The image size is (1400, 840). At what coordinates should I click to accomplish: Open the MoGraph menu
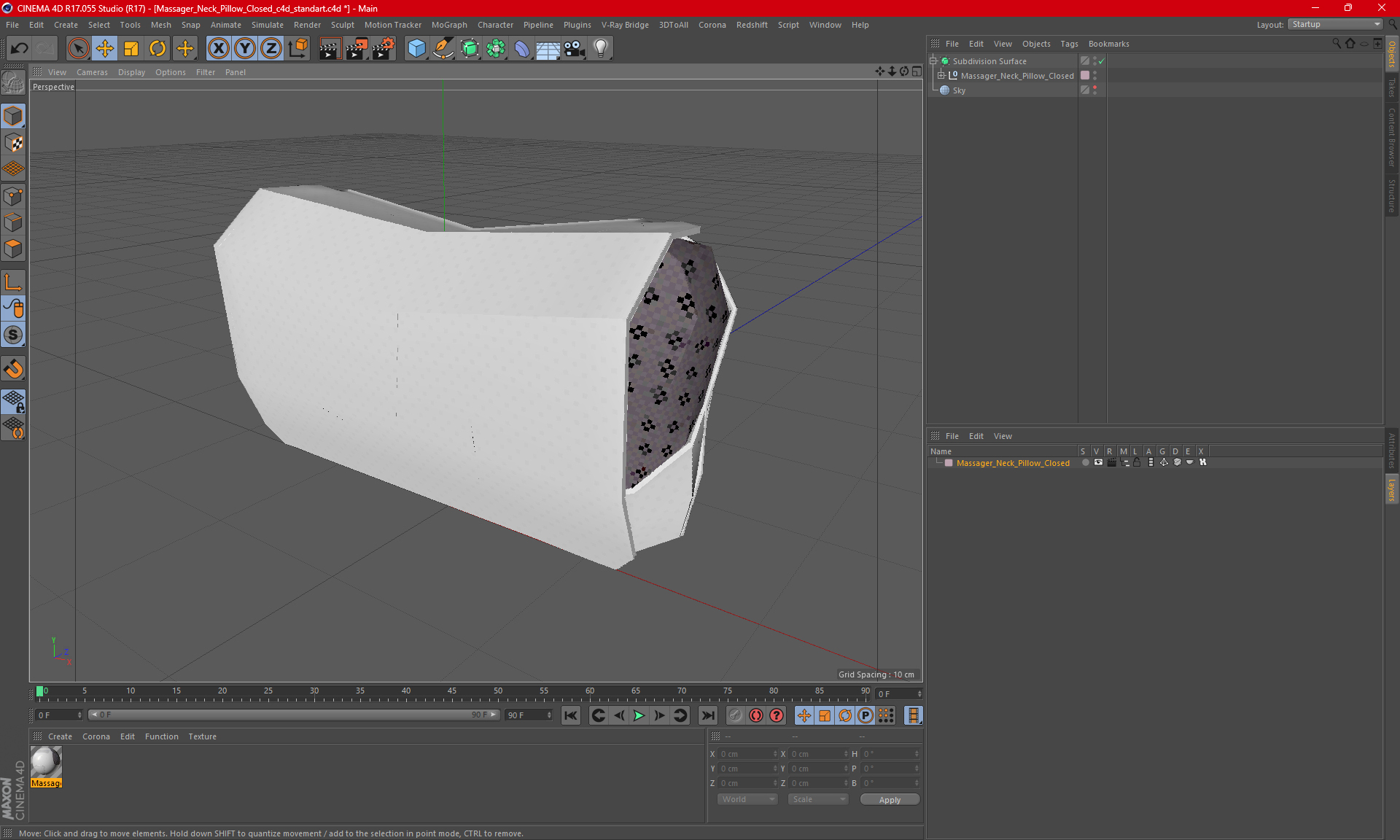[x=449, y=25]
